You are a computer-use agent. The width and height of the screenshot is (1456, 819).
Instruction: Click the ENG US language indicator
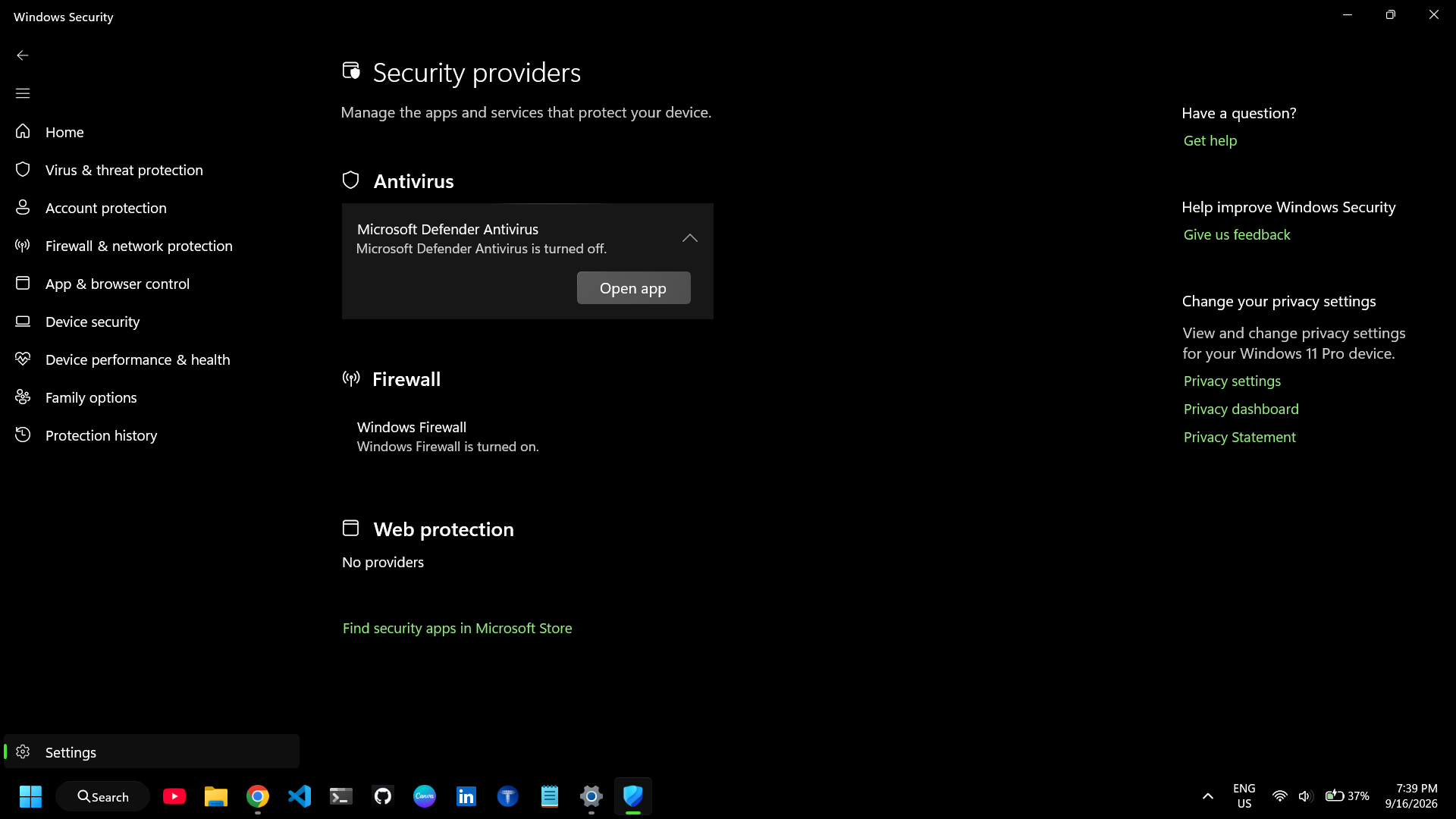pyautogui.click(x=1244, y=796)
